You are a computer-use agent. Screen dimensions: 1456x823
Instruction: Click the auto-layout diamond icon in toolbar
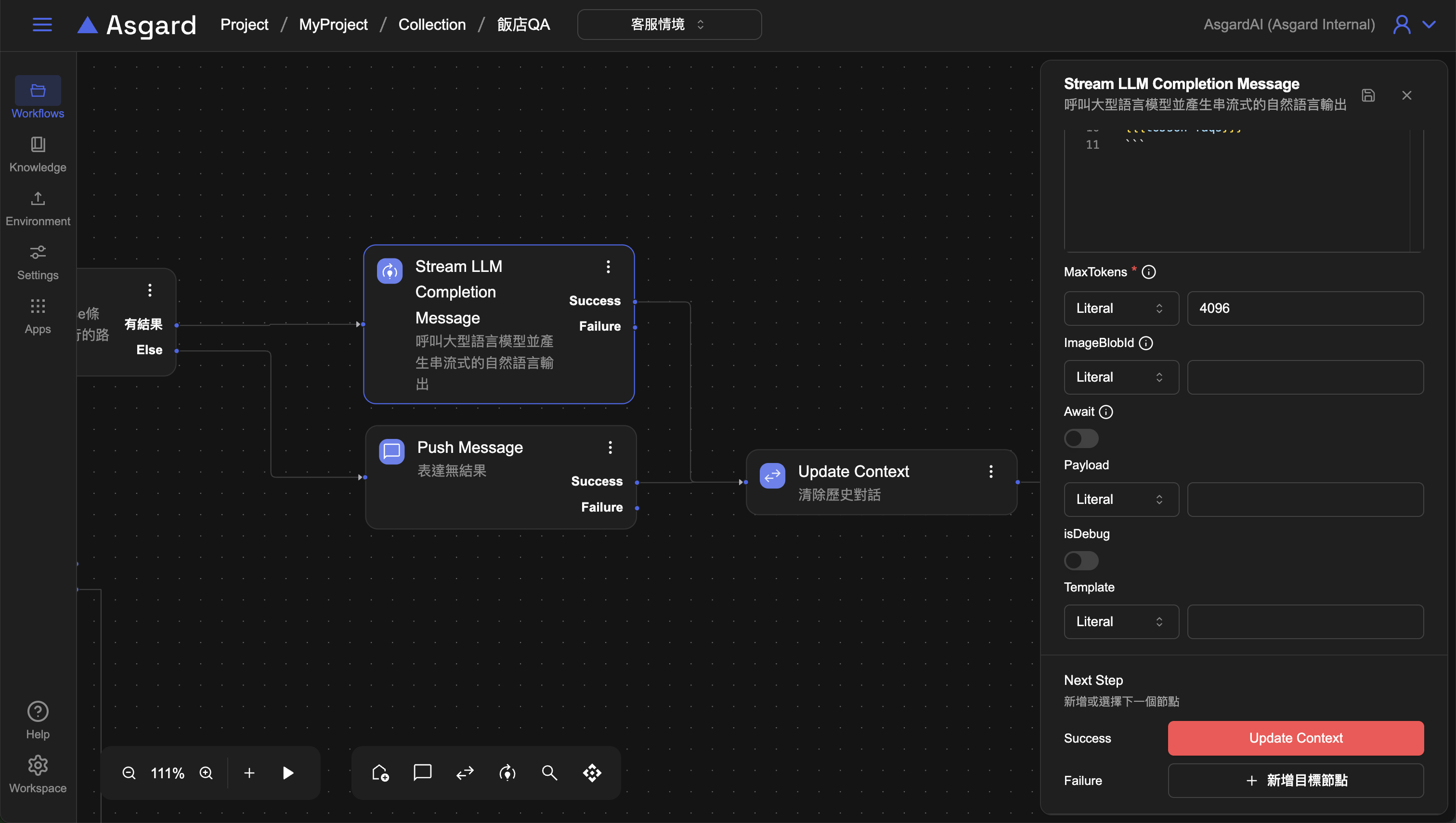[x=592, y=772]
